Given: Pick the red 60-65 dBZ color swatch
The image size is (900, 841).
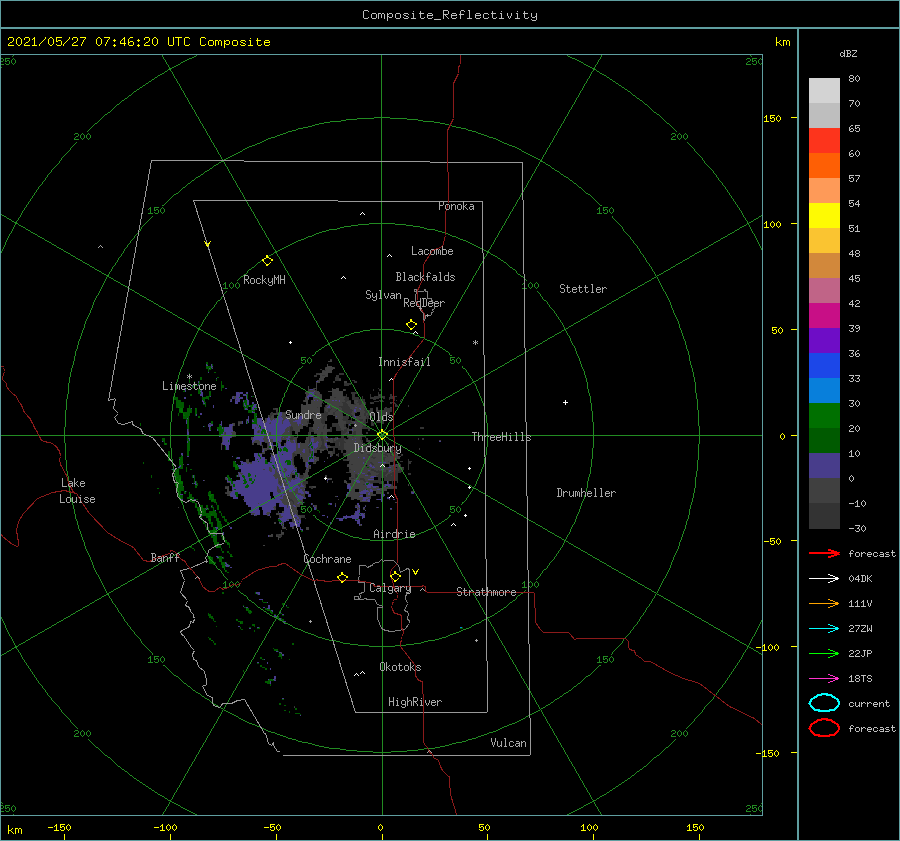Looking at the screenshot, I should pyautogui.click(x=824, y=140).
